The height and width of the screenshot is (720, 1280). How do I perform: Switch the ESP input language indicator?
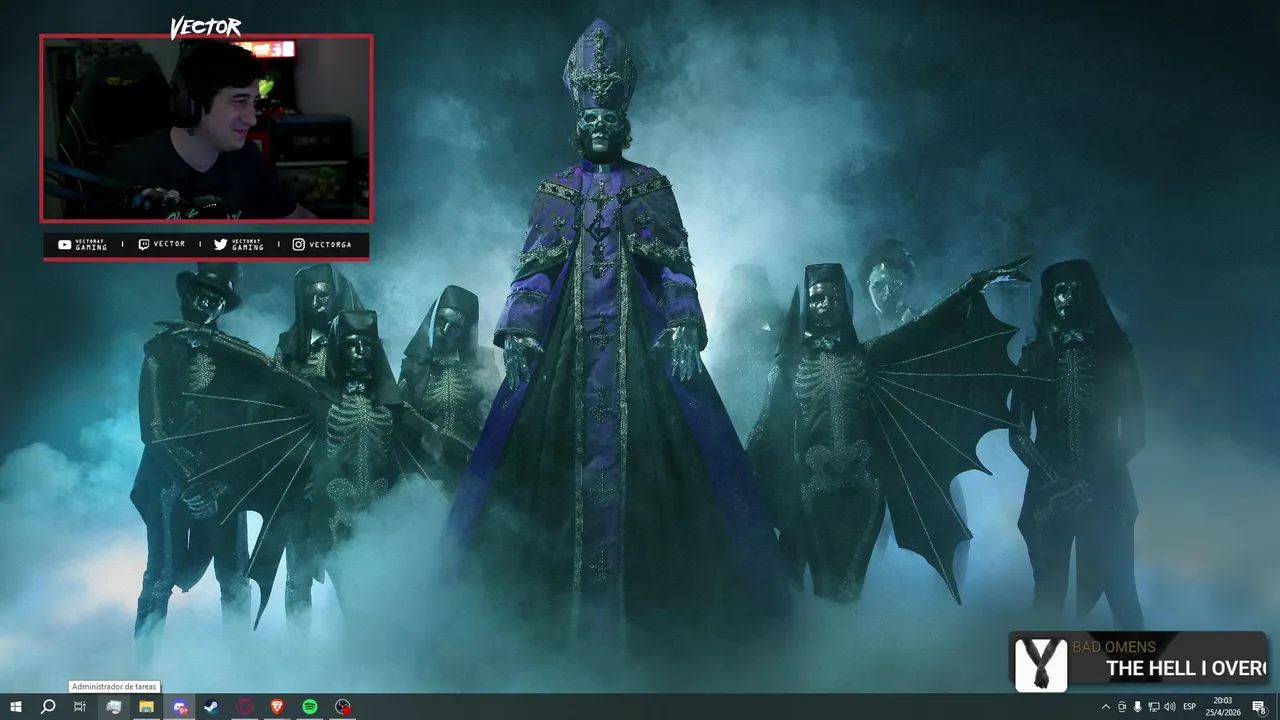coord(1190,707)
